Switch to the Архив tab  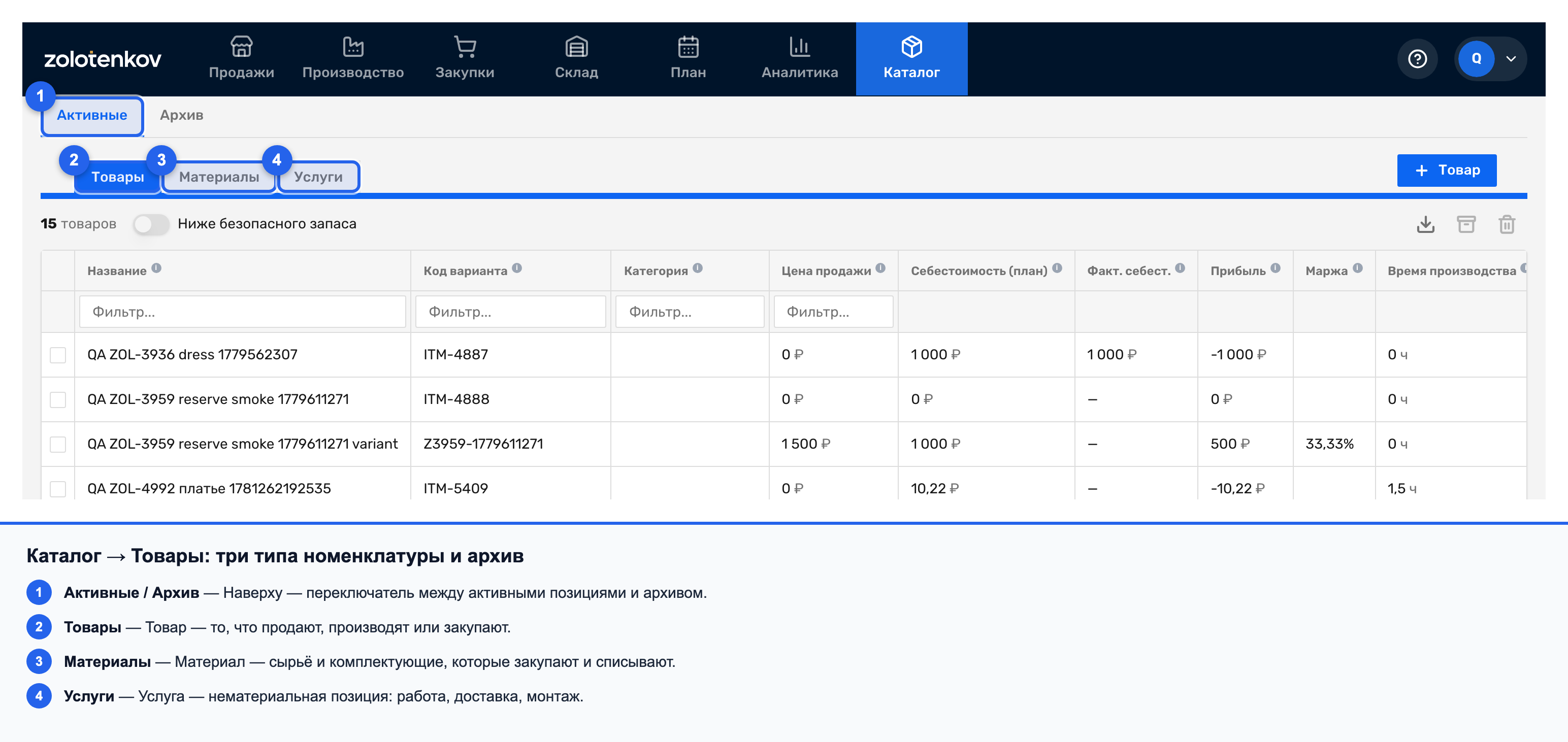coord(181,116)
